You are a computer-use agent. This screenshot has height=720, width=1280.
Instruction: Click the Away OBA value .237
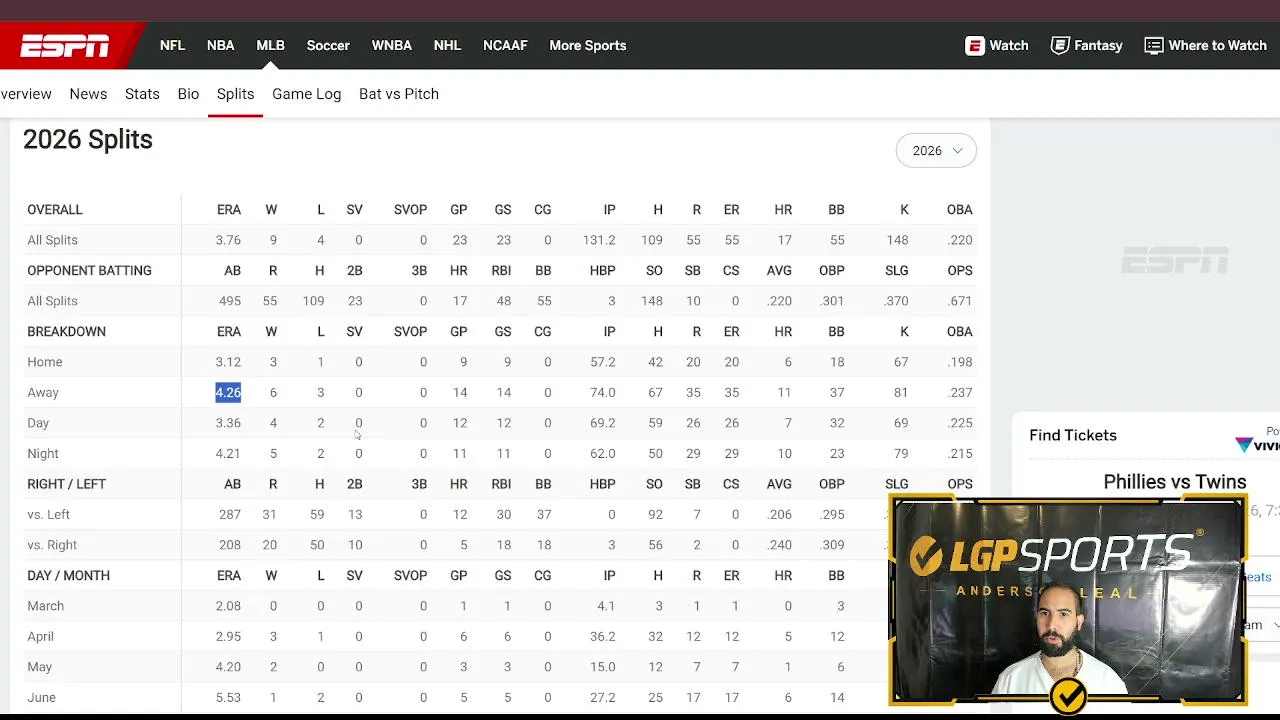pos(960,393)
